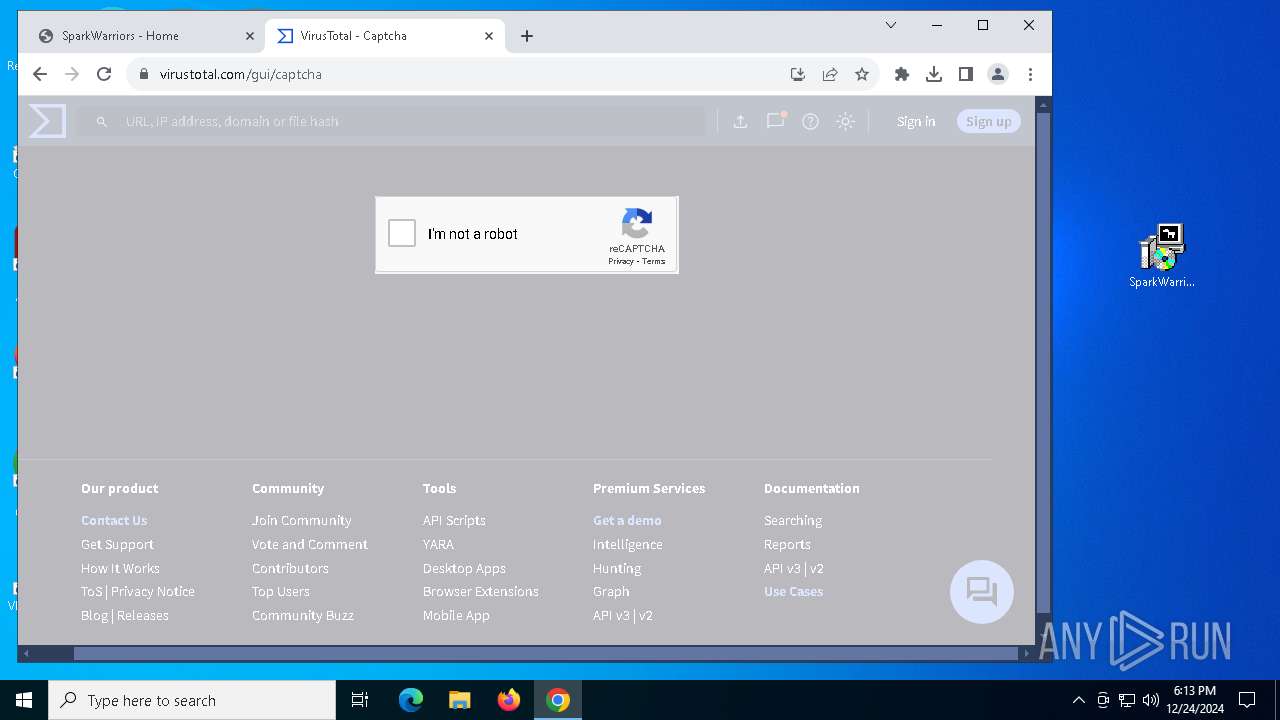1280x720 pixels.
Task: Open the Get Support link
Action: pos(117,544)
